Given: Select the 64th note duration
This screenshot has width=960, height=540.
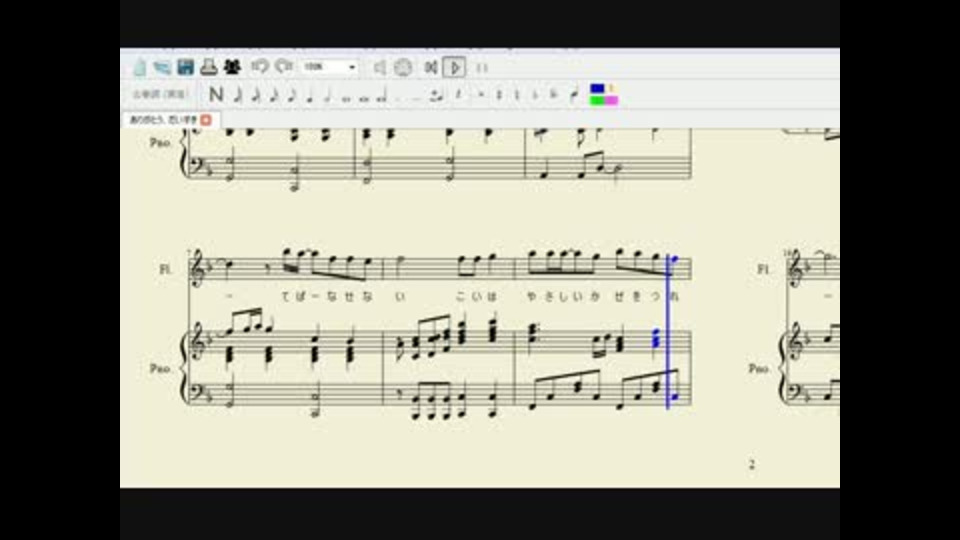Looking at the screenshot, I should 238,94.
